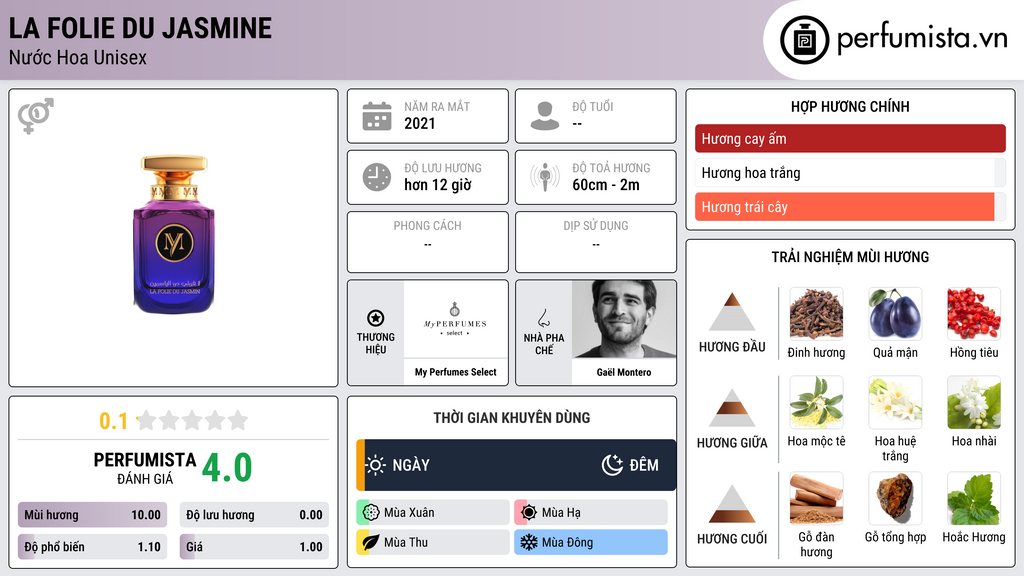This screenshot has height=576, width=1024.
Task: Click the Dịp sử dụng info card
Action: tap(596, 242)
